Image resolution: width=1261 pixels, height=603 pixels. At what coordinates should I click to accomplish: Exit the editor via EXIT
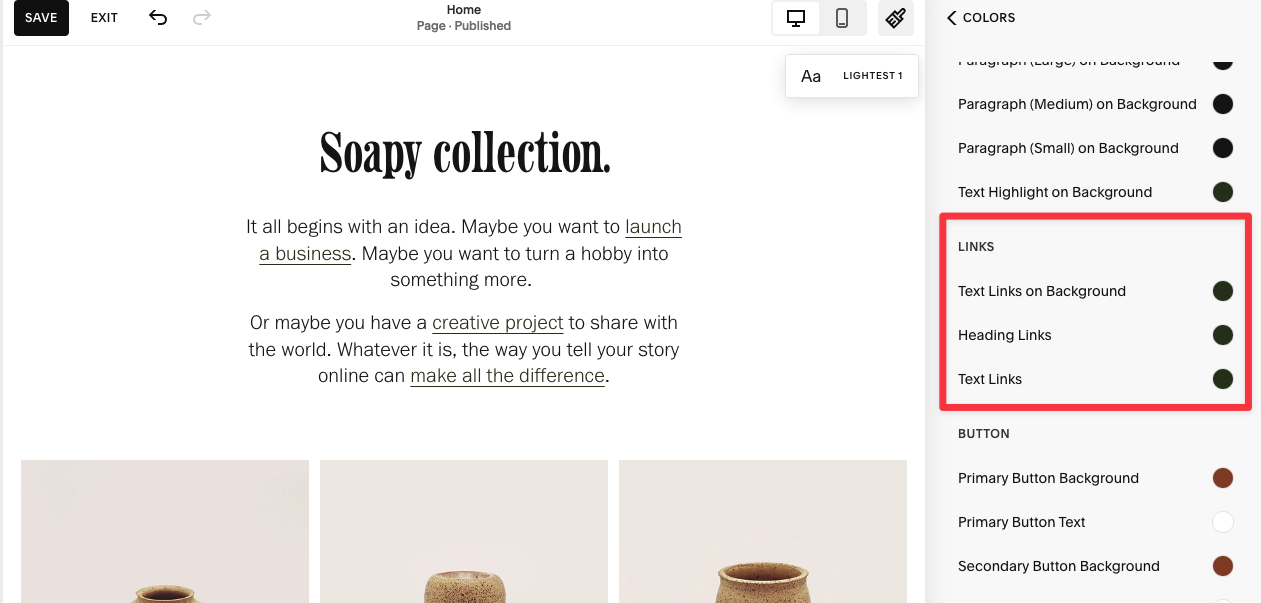(x=104, y=18)
